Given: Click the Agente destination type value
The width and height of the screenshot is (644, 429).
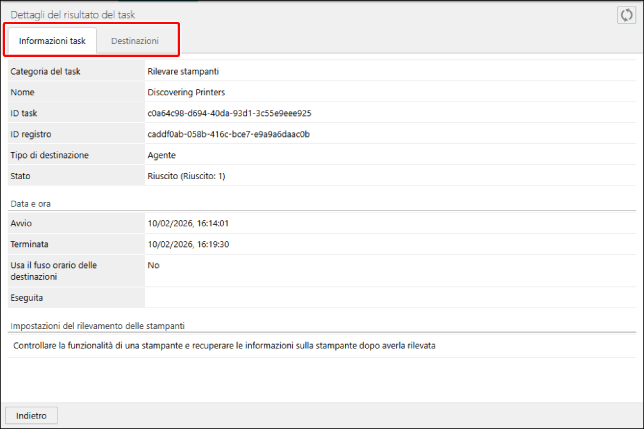Looking at the screenshot, I should (161, 155).
